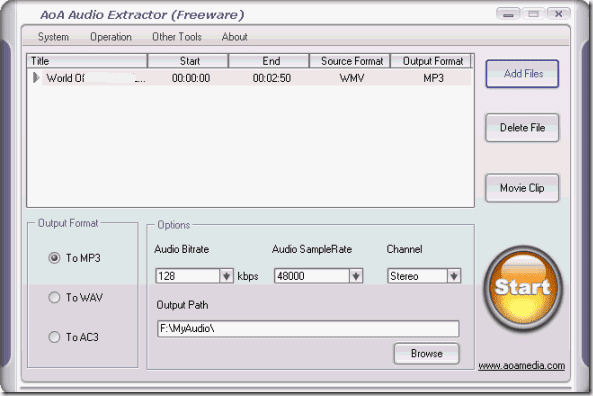The height and width of the screenshot is (396, 593).
Task: Click the Stereo channel value field
Action: 418,276
